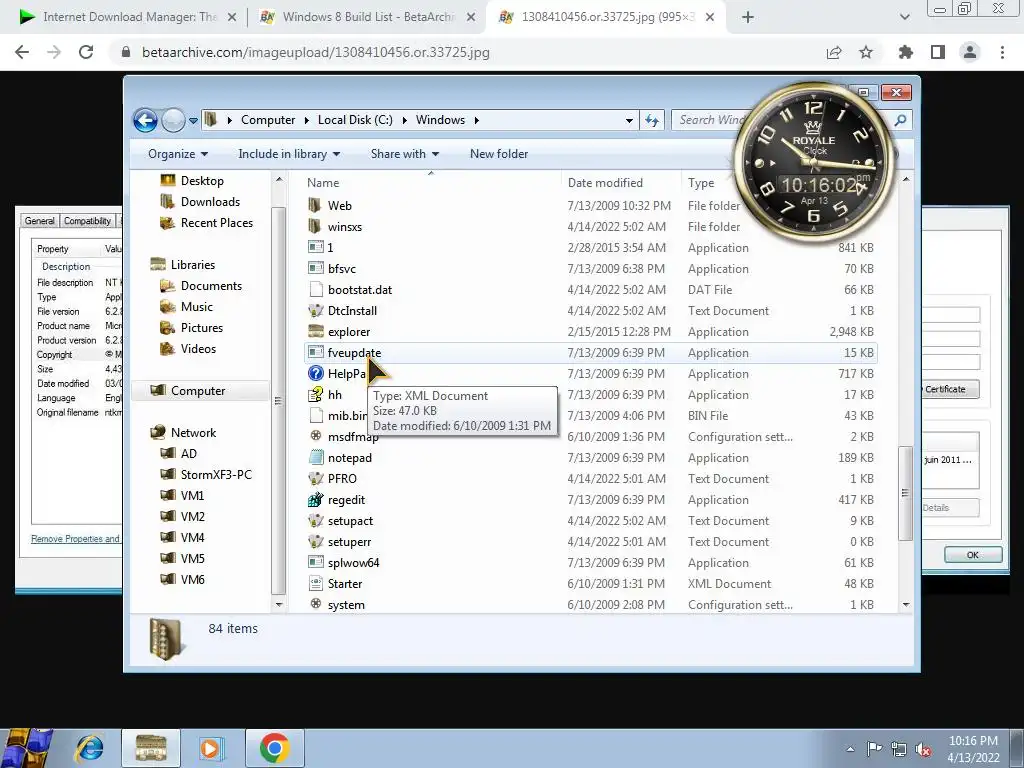Select the HelpPane question mark icon
This screenshot has height=768, width=1024.
click(315, 374)
